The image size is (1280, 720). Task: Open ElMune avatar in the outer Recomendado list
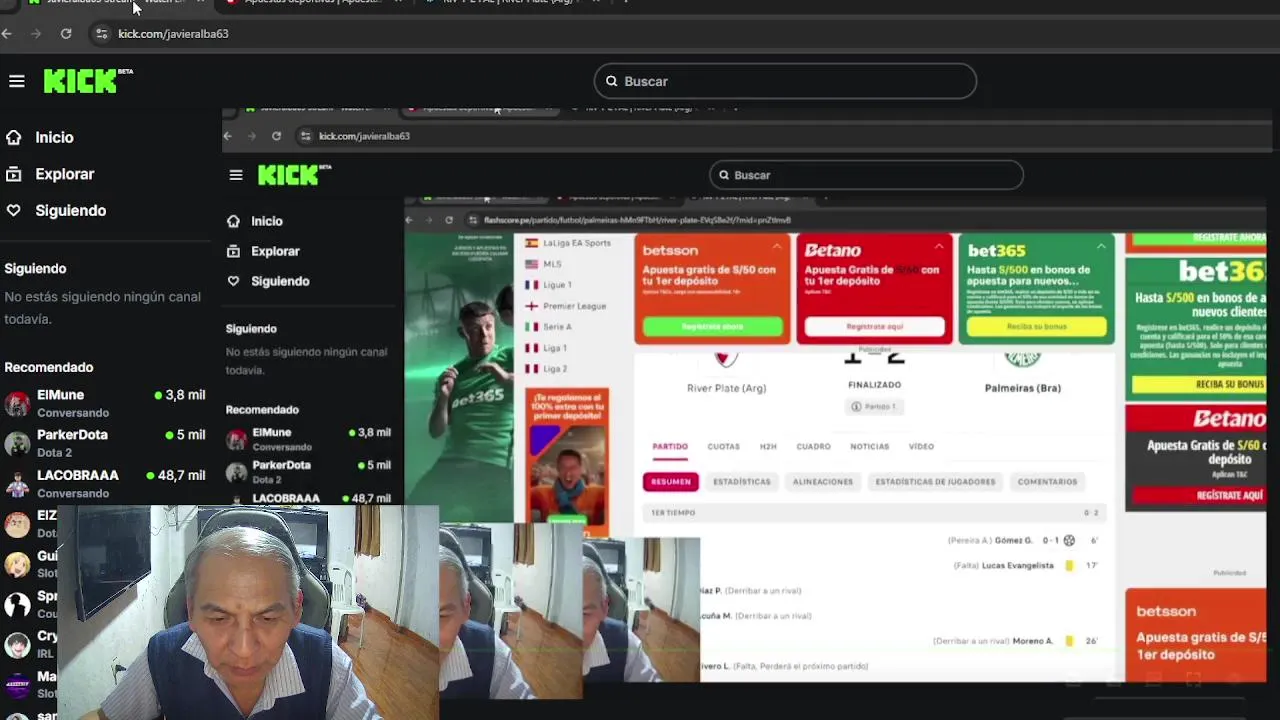click(17, 403)
